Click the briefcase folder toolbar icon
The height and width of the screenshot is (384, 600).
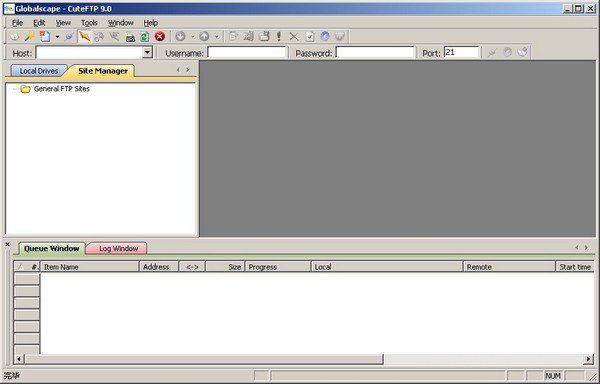(130, 37)
